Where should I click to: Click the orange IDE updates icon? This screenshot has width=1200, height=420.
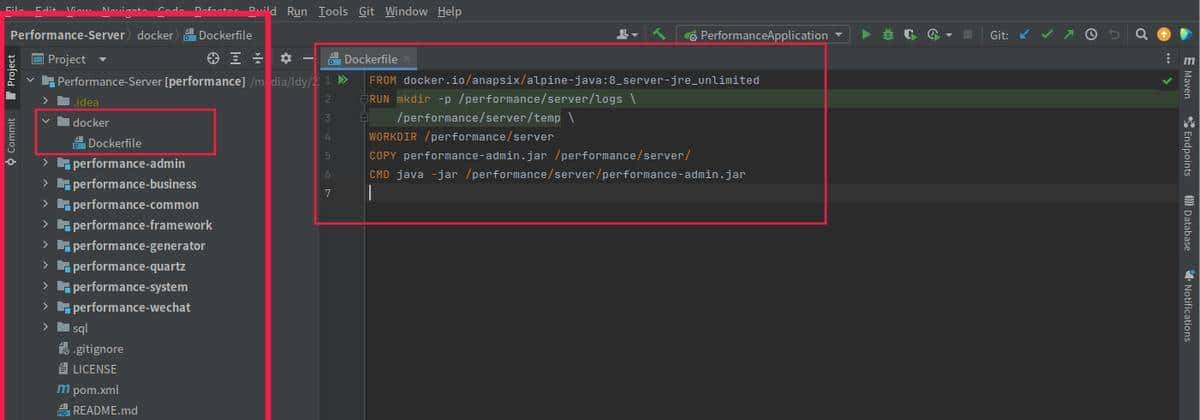[x=1164, y=34]
